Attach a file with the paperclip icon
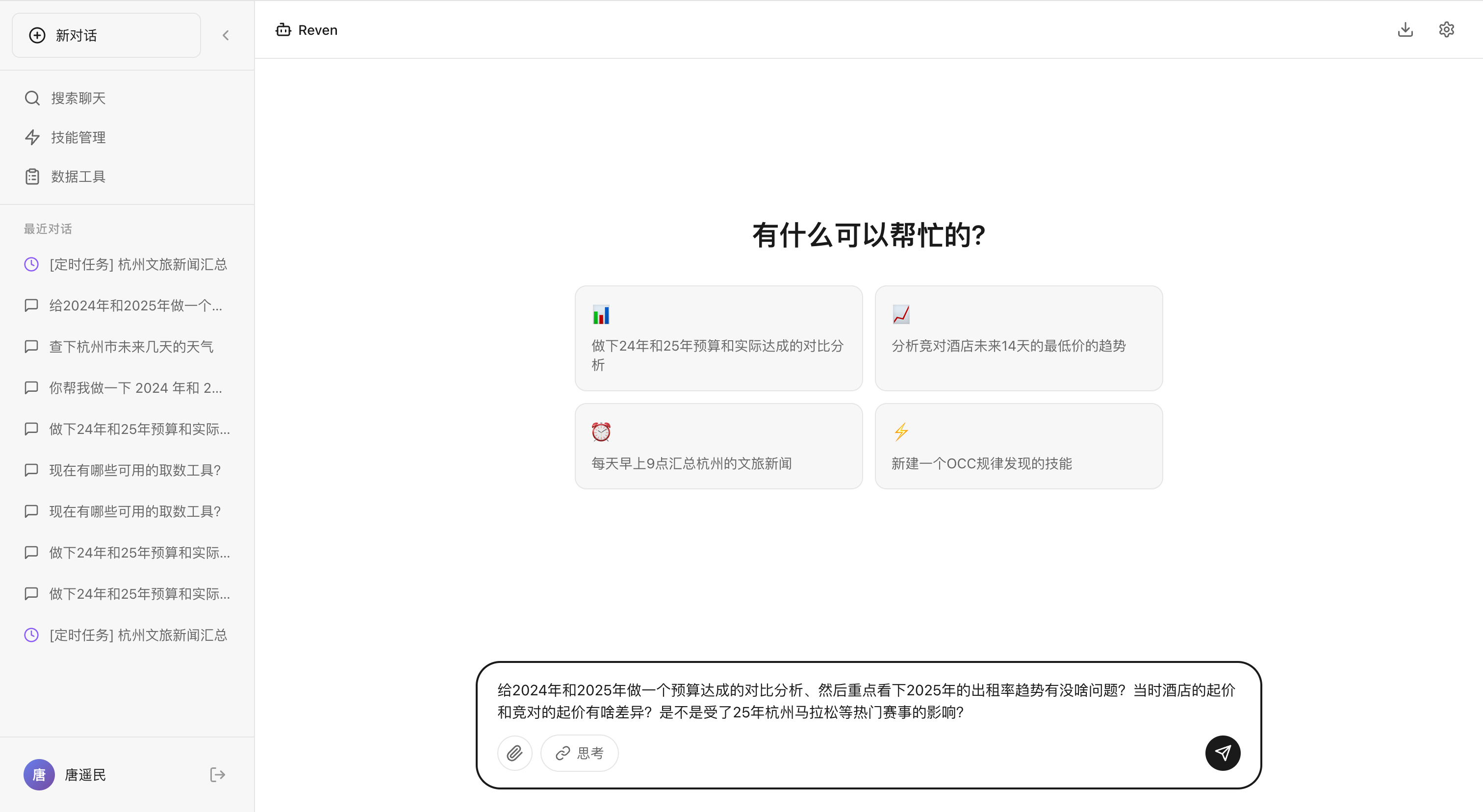The height and width of the screenshot is (812, 1483). pos(514,753)
